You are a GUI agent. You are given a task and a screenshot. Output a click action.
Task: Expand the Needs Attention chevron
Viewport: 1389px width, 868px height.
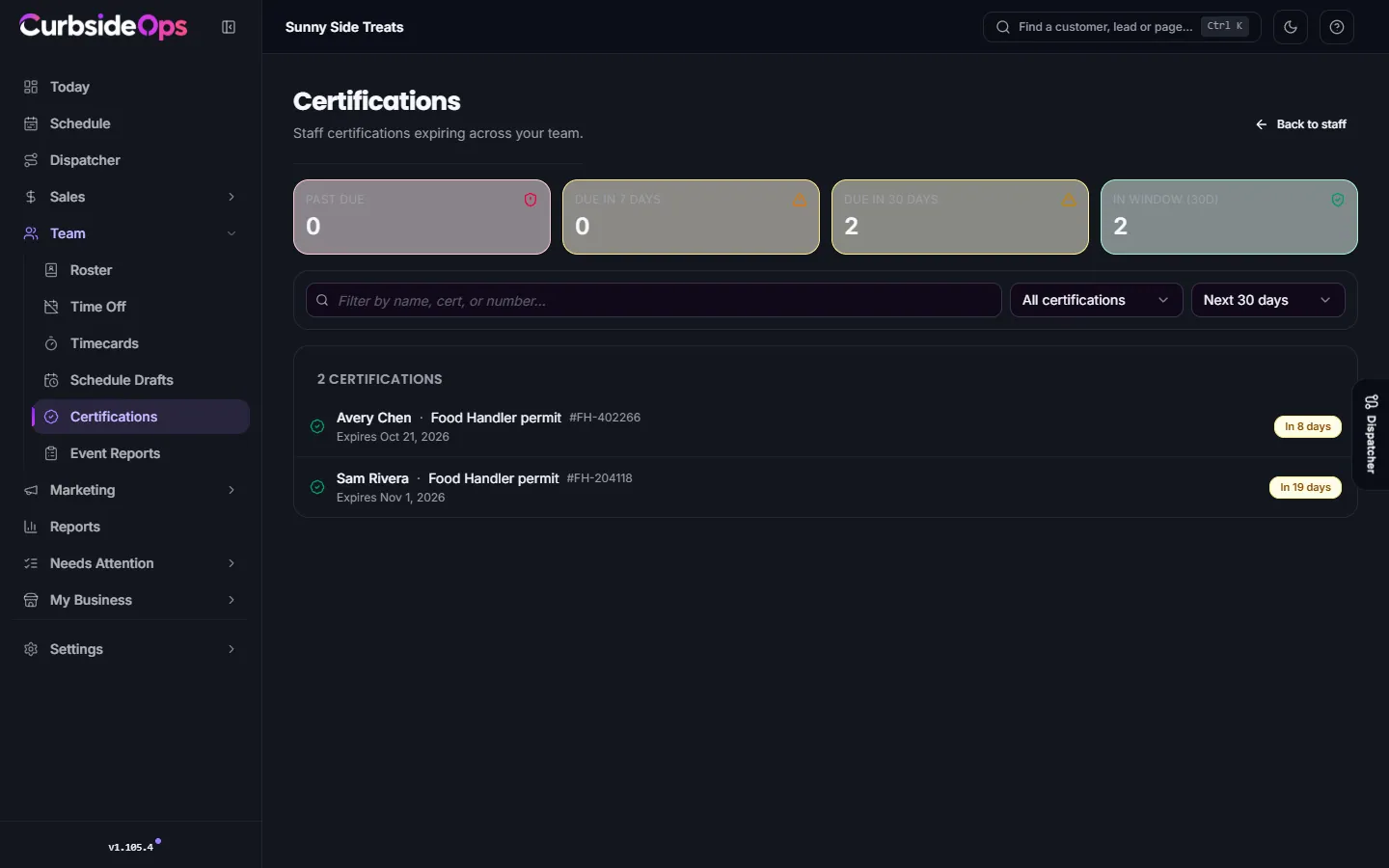tap(231, 563)
